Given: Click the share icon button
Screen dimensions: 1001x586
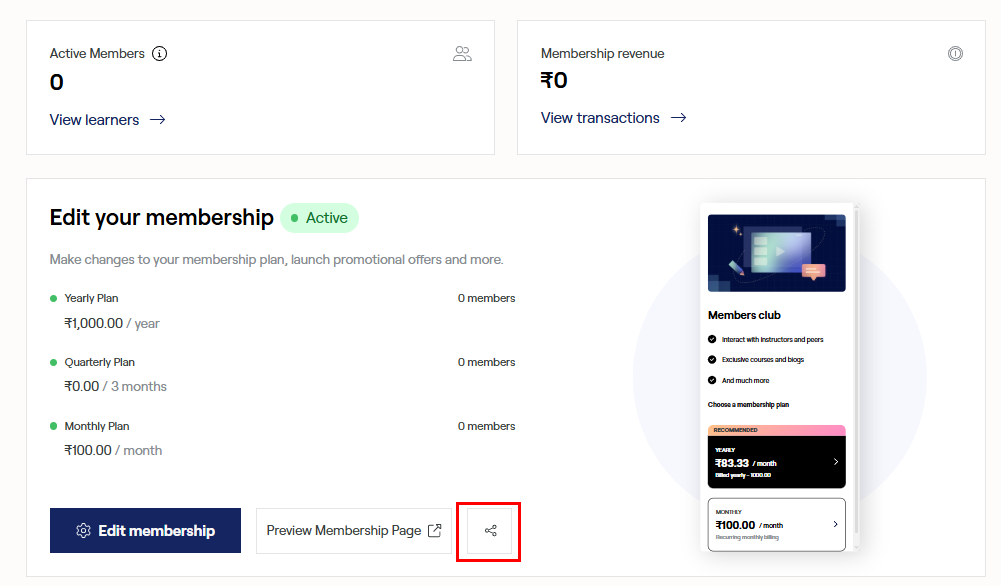Looking at the screenshot, I should point(490,531).
